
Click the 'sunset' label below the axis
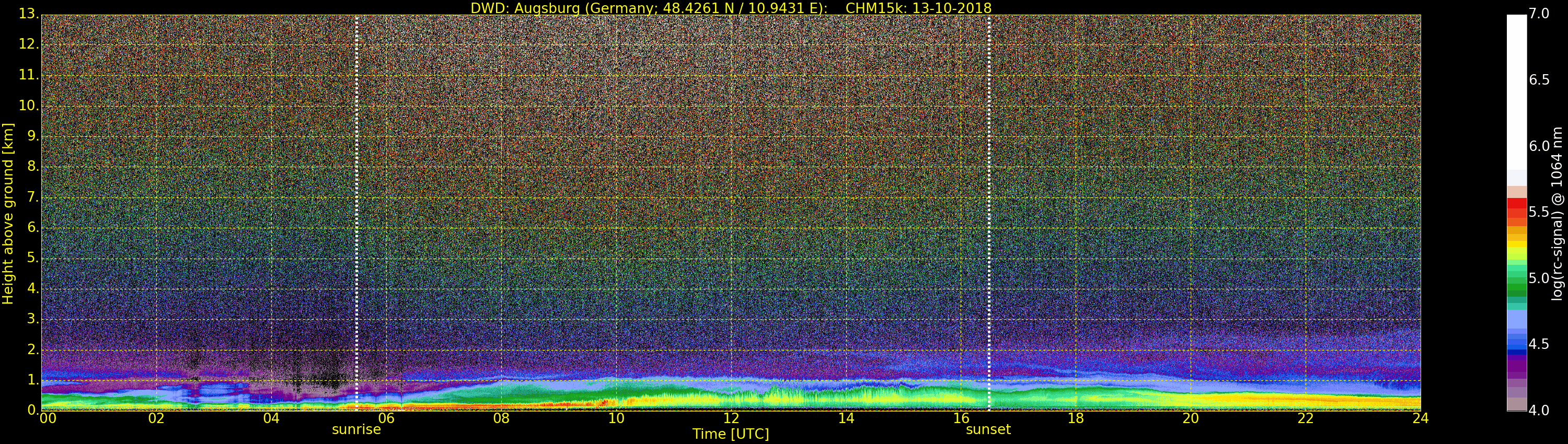click(988, 429)
